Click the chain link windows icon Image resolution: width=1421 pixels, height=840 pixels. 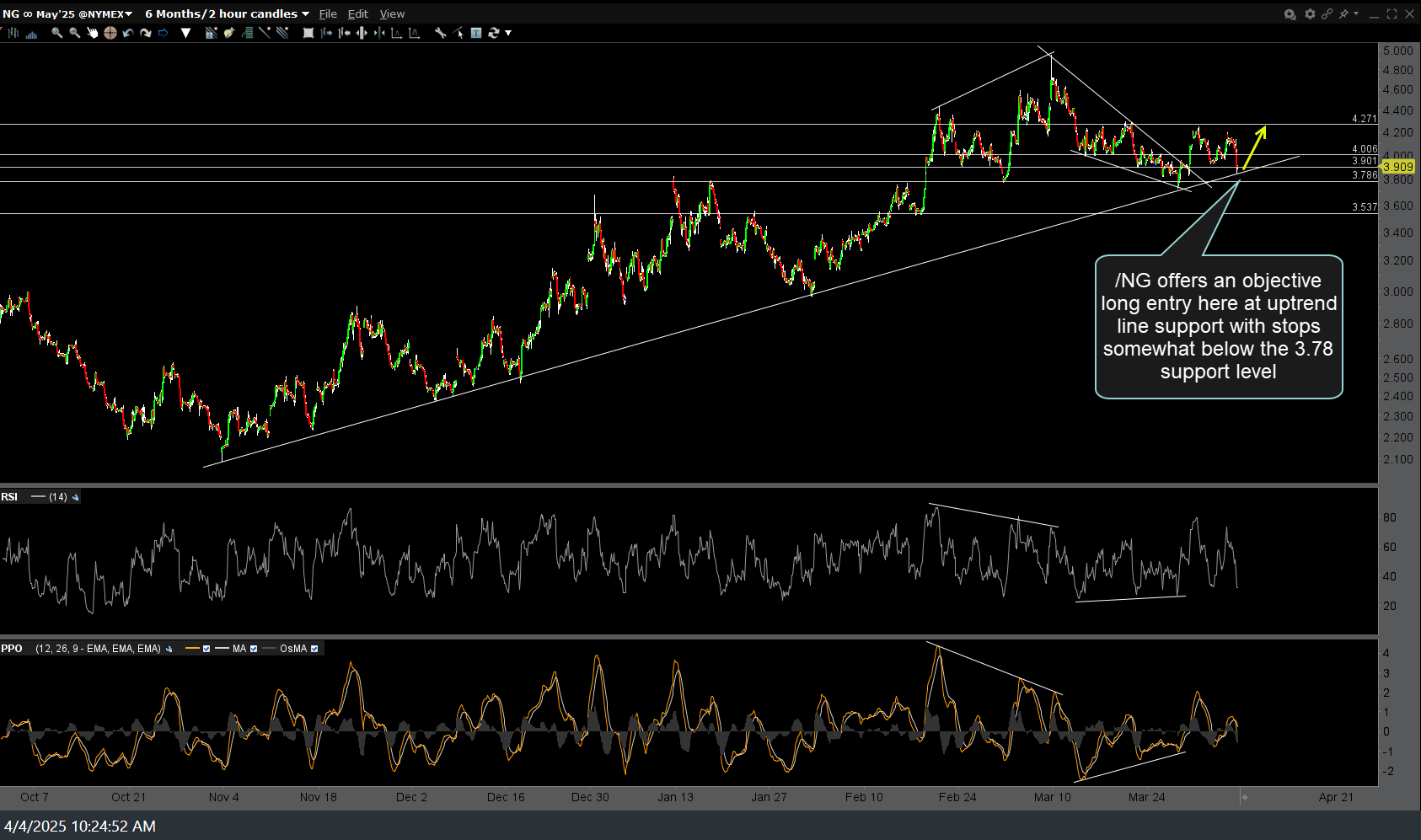1327,13
